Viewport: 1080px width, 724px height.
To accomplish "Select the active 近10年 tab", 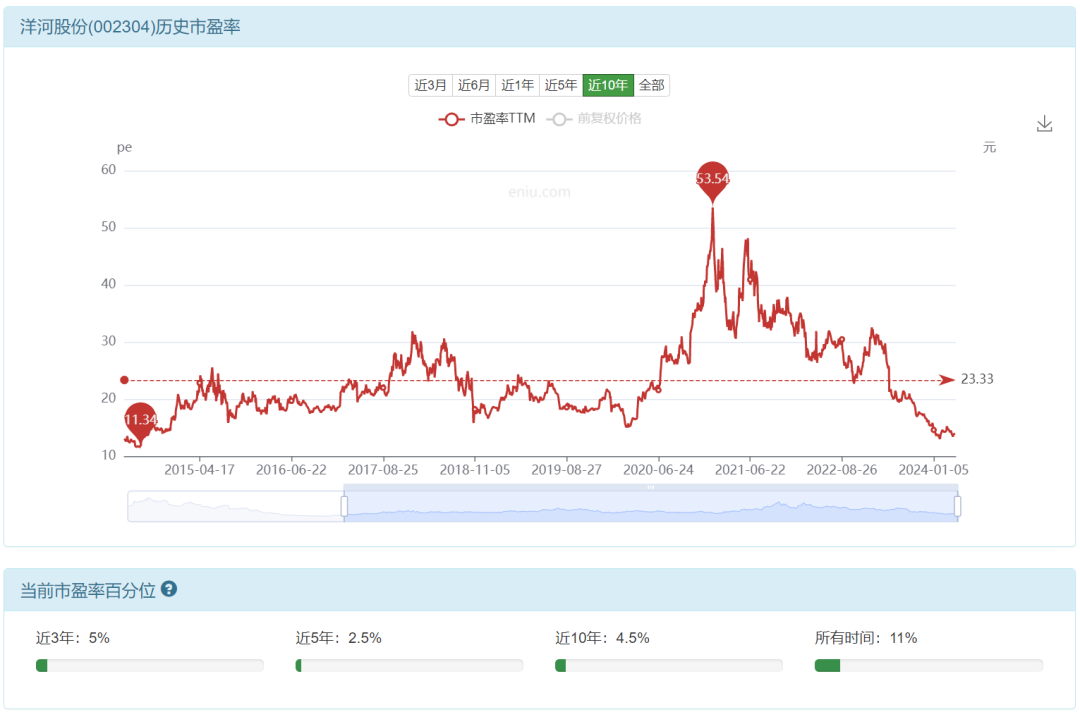I will (x=608, y=85).
